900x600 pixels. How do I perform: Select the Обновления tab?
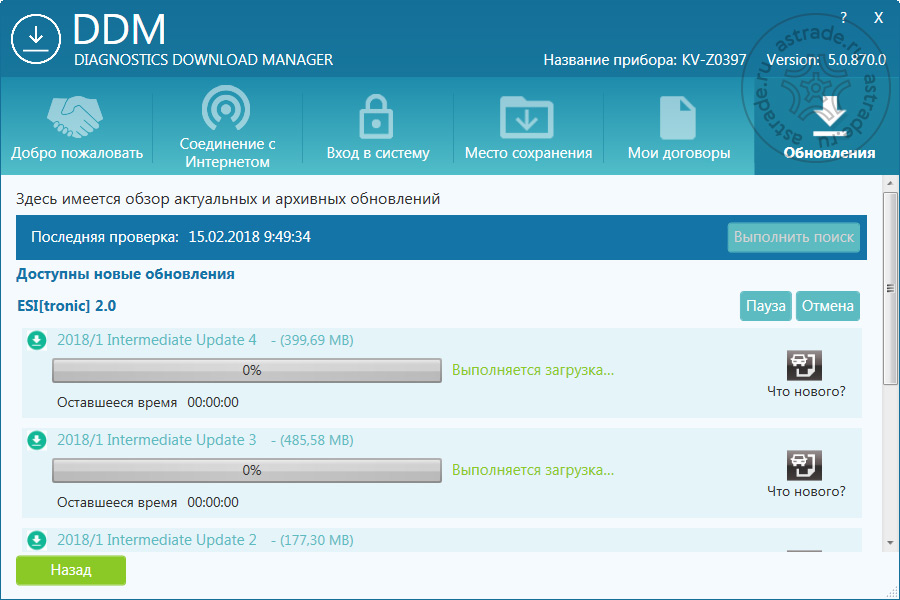827,127
